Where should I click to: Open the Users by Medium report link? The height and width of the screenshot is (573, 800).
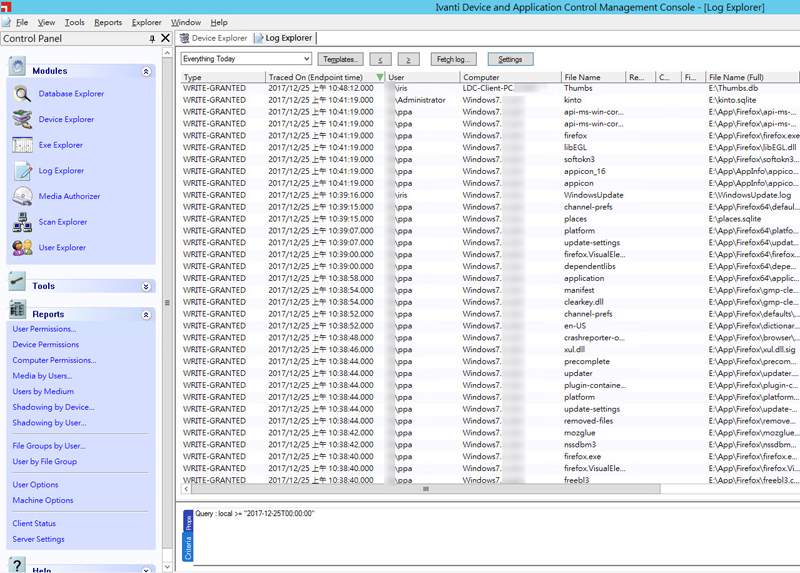43,391
